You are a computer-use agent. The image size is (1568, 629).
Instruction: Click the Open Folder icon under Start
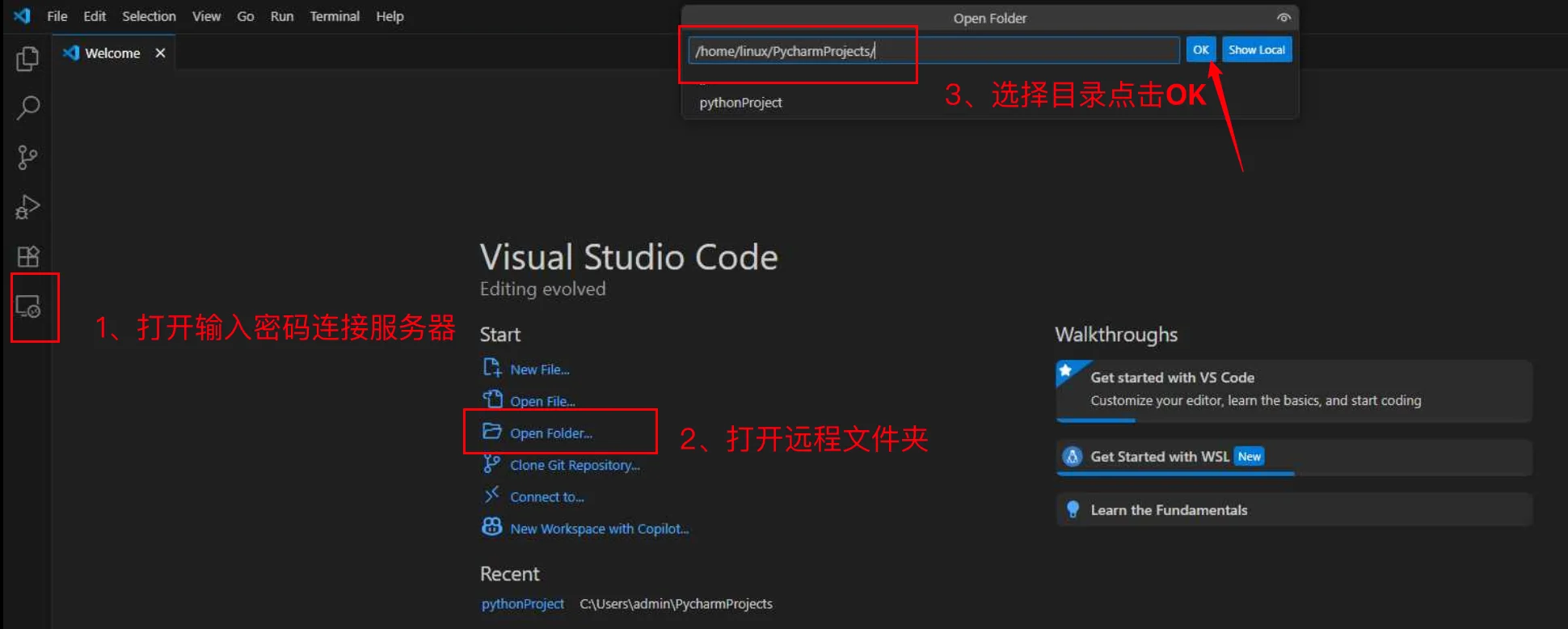point(492,431)
